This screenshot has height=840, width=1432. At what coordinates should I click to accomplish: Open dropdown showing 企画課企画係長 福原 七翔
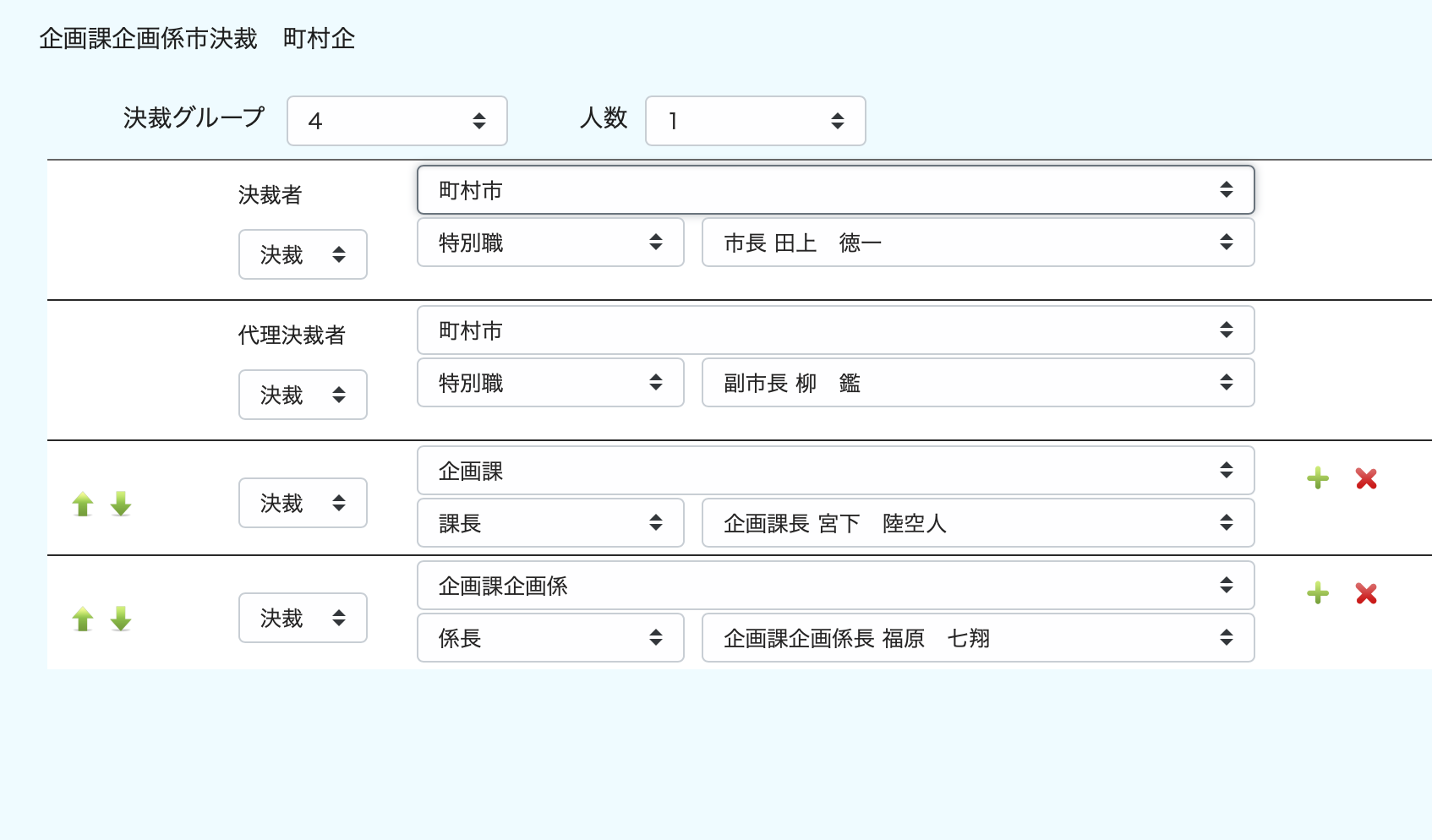coord(977,638)
